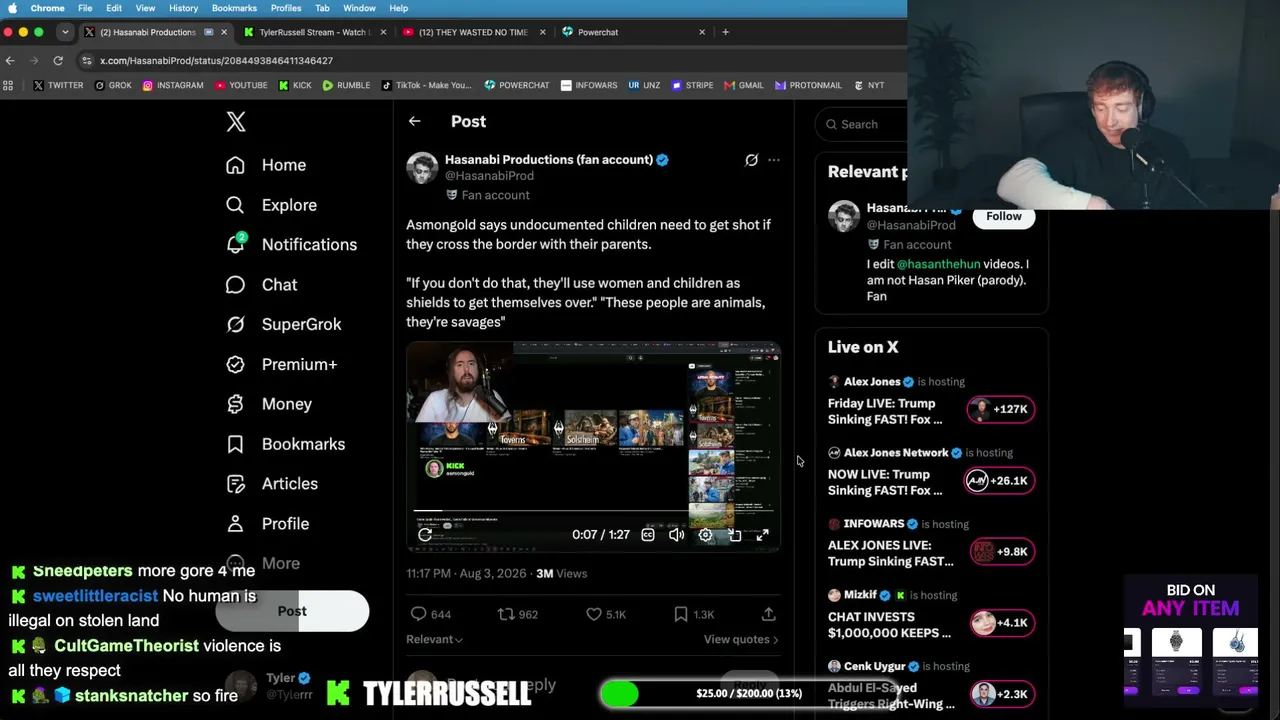Join INFOWARS ALEX JONES LIVE broadcast
Image resolution: width=1280 pixels, height=720 pixels.
[x=931, y=544]
